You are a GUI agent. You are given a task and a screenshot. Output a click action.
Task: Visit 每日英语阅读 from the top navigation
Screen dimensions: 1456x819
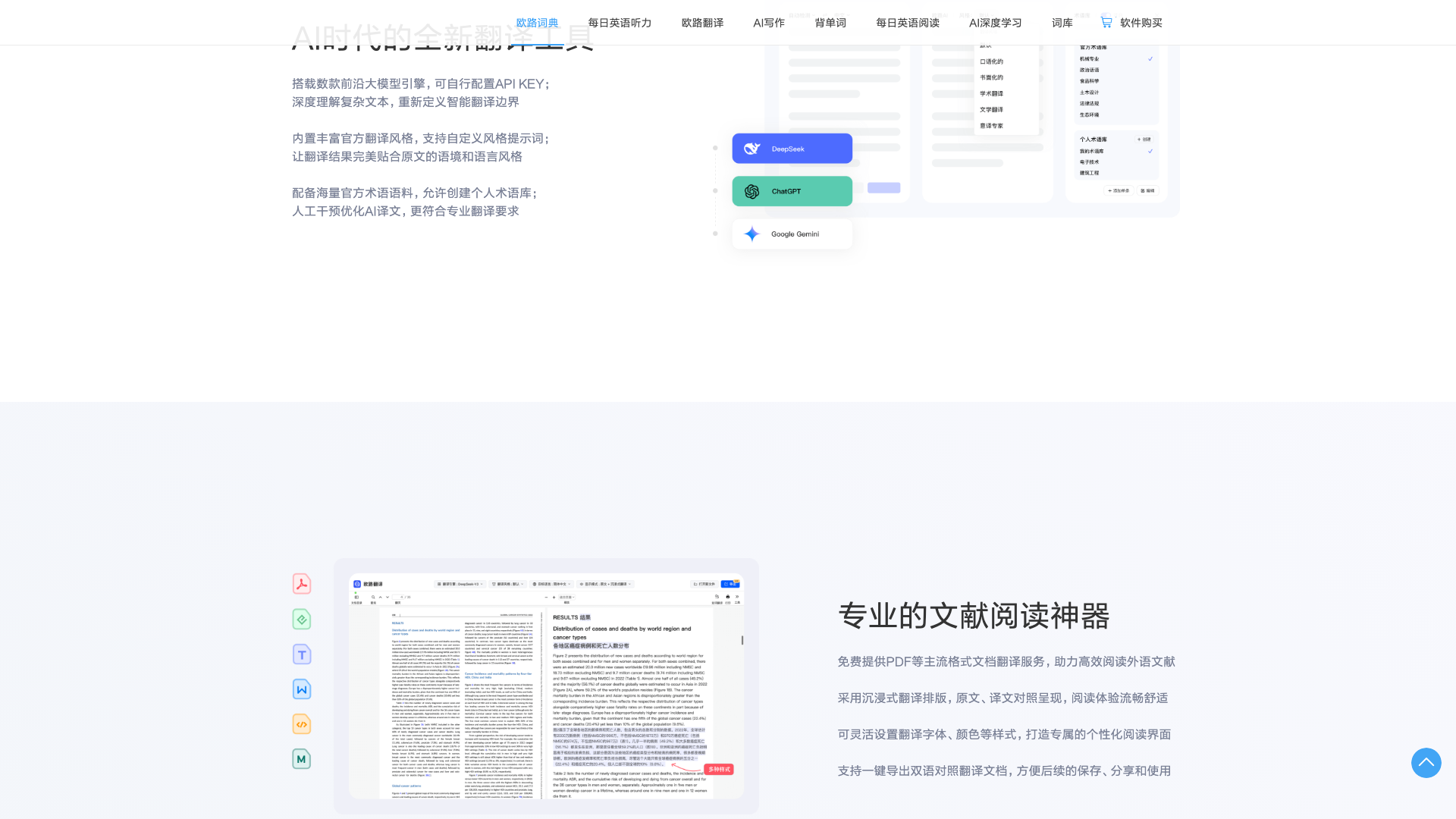click(x=908, y=23)
